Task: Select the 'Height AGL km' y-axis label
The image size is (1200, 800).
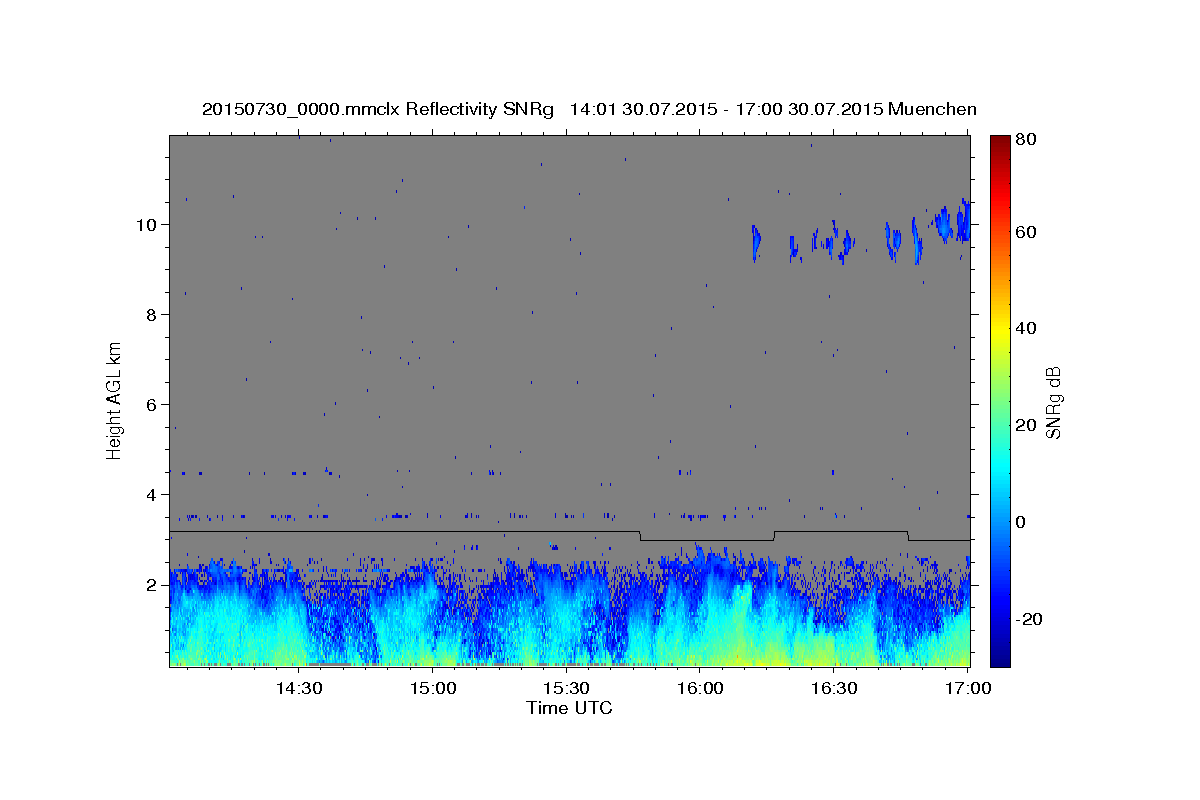Action: tap(115, 399)
